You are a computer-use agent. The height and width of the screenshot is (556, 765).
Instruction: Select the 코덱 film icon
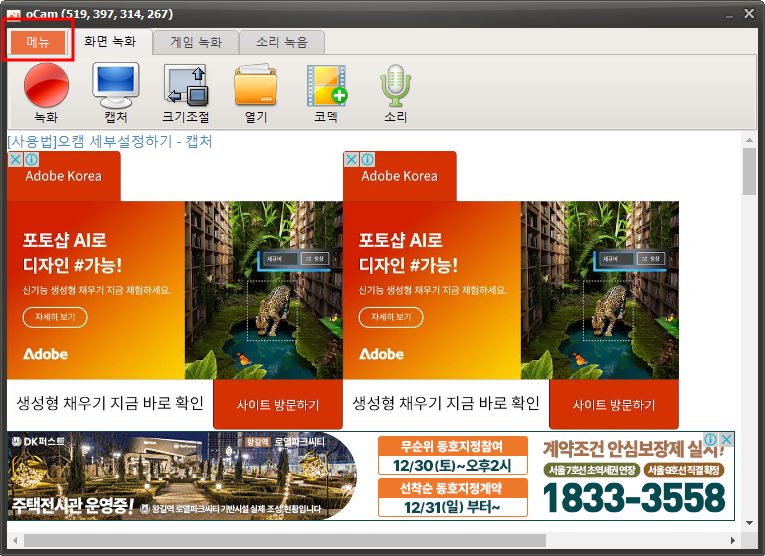point(326,86)
